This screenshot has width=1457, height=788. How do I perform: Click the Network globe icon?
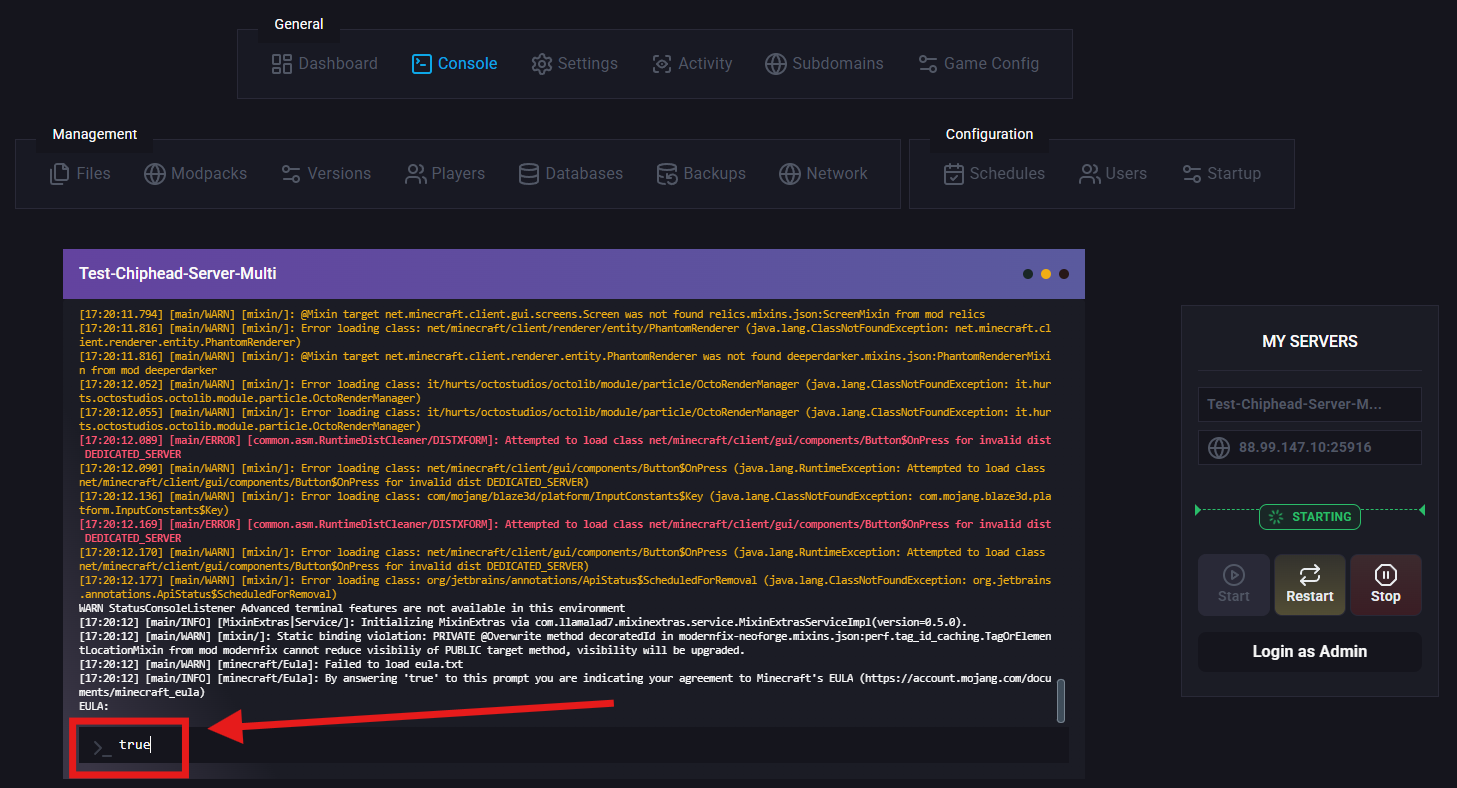tap(790, 174)
